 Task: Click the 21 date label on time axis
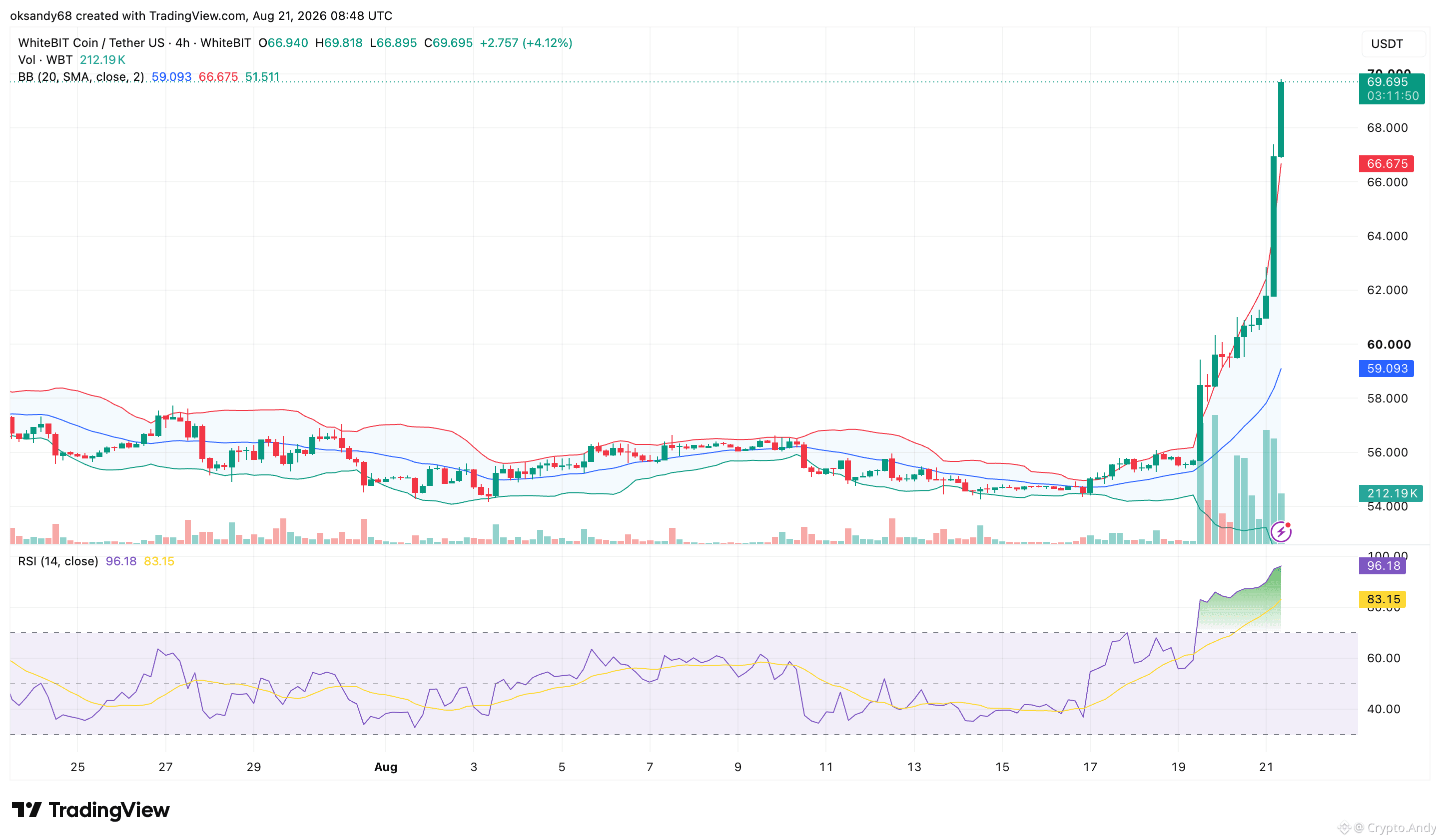point(1266,768)
